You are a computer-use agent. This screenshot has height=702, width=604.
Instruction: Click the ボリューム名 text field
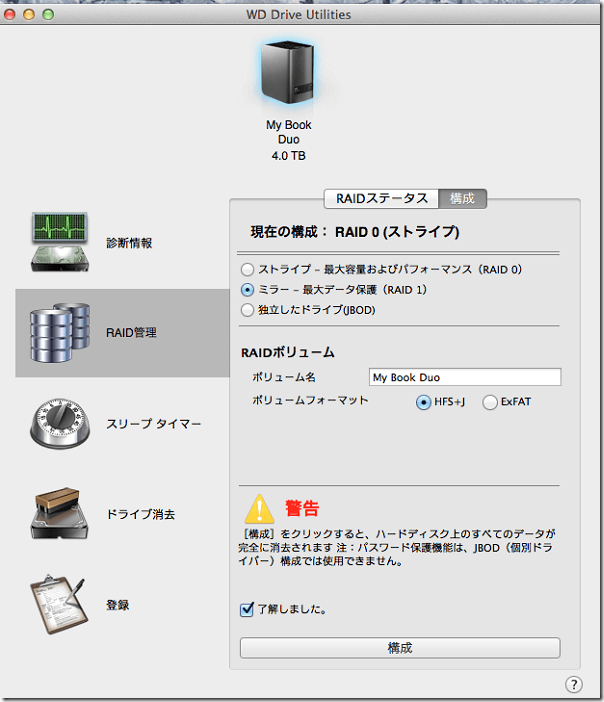pyautogui.click(x=463, y=378)
